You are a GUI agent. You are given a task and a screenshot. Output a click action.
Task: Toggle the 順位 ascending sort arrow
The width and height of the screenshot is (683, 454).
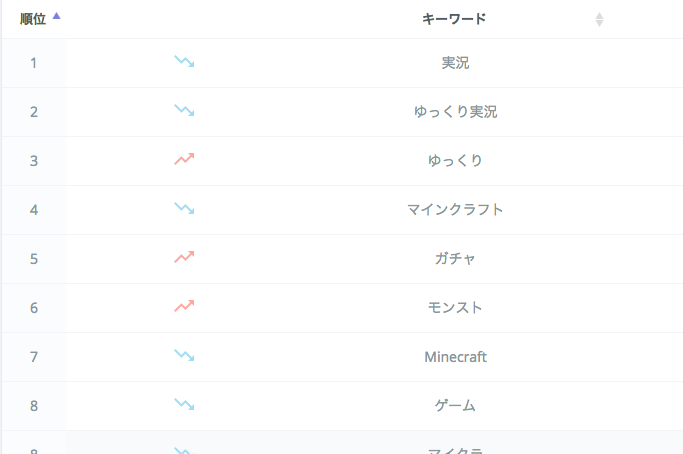56,16
